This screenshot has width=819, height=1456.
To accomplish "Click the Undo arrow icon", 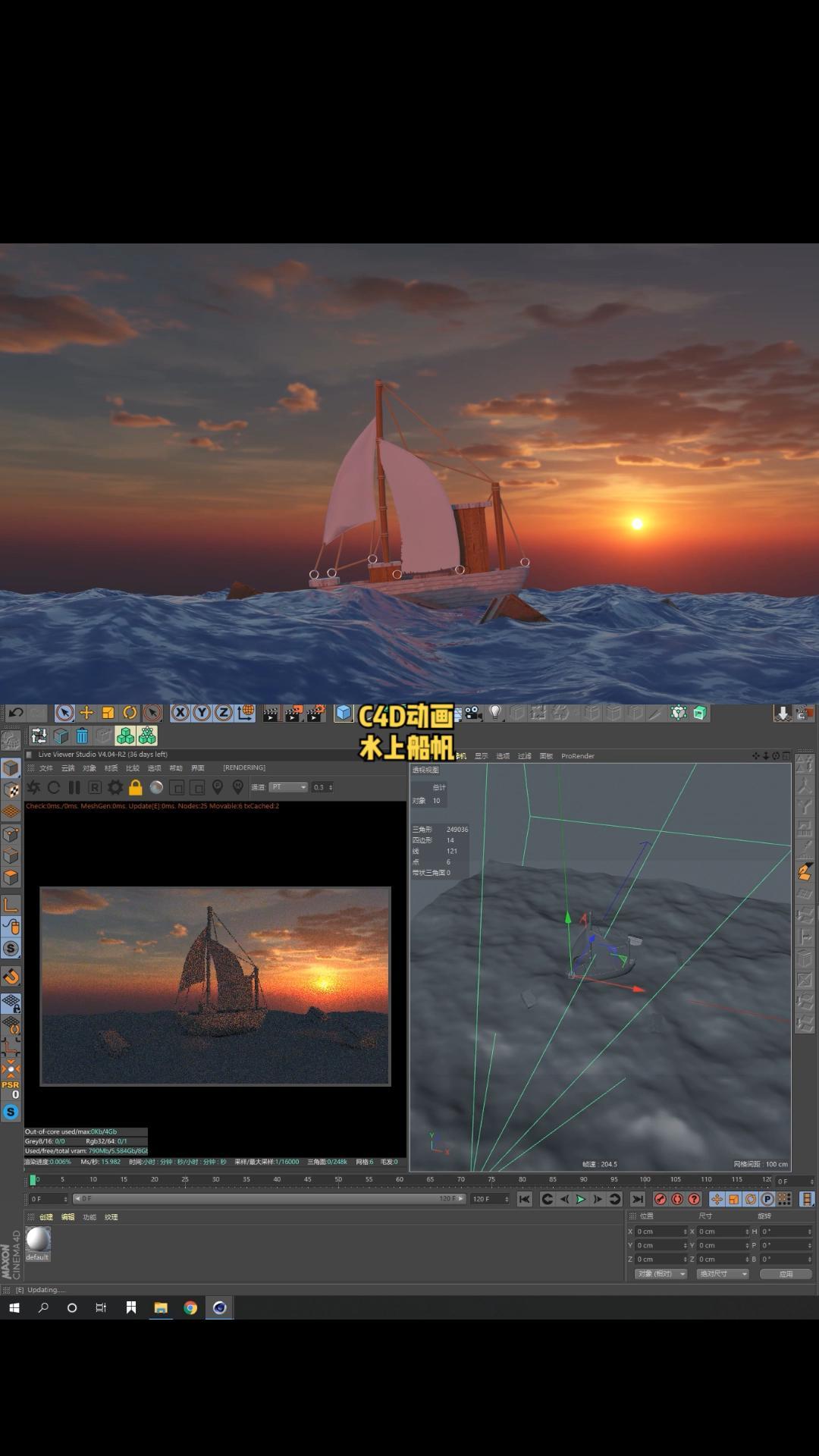I will pyautogui.click(x=16, y=713).
